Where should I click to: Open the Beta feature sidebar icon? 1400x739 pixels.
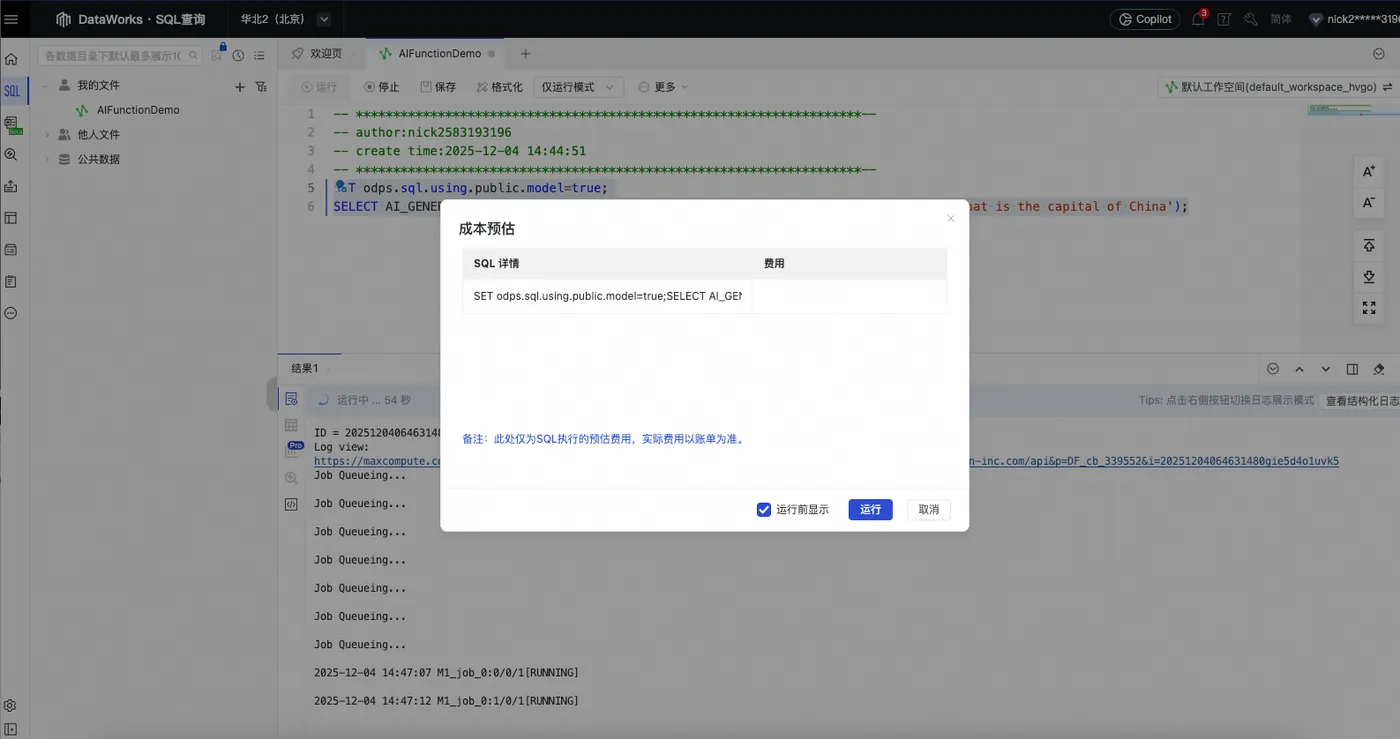(x=12, y=124)
